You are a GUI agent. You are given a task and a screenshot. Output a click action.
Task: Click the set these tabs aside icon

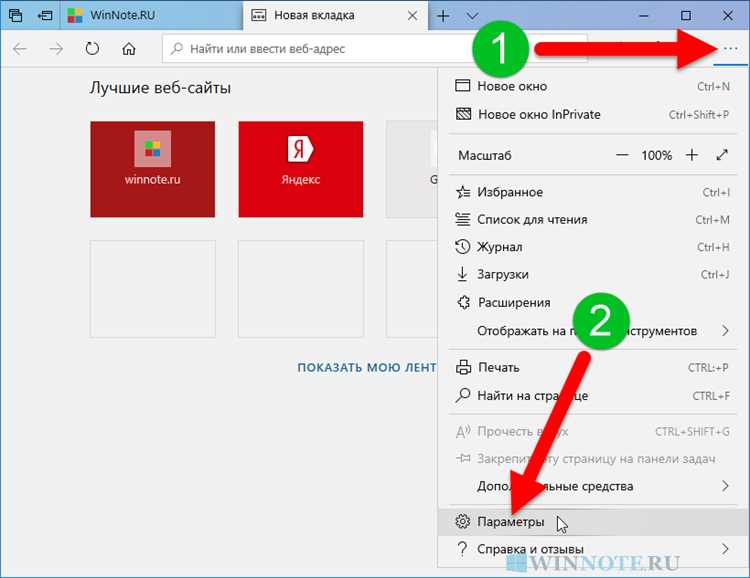[45, 15]
